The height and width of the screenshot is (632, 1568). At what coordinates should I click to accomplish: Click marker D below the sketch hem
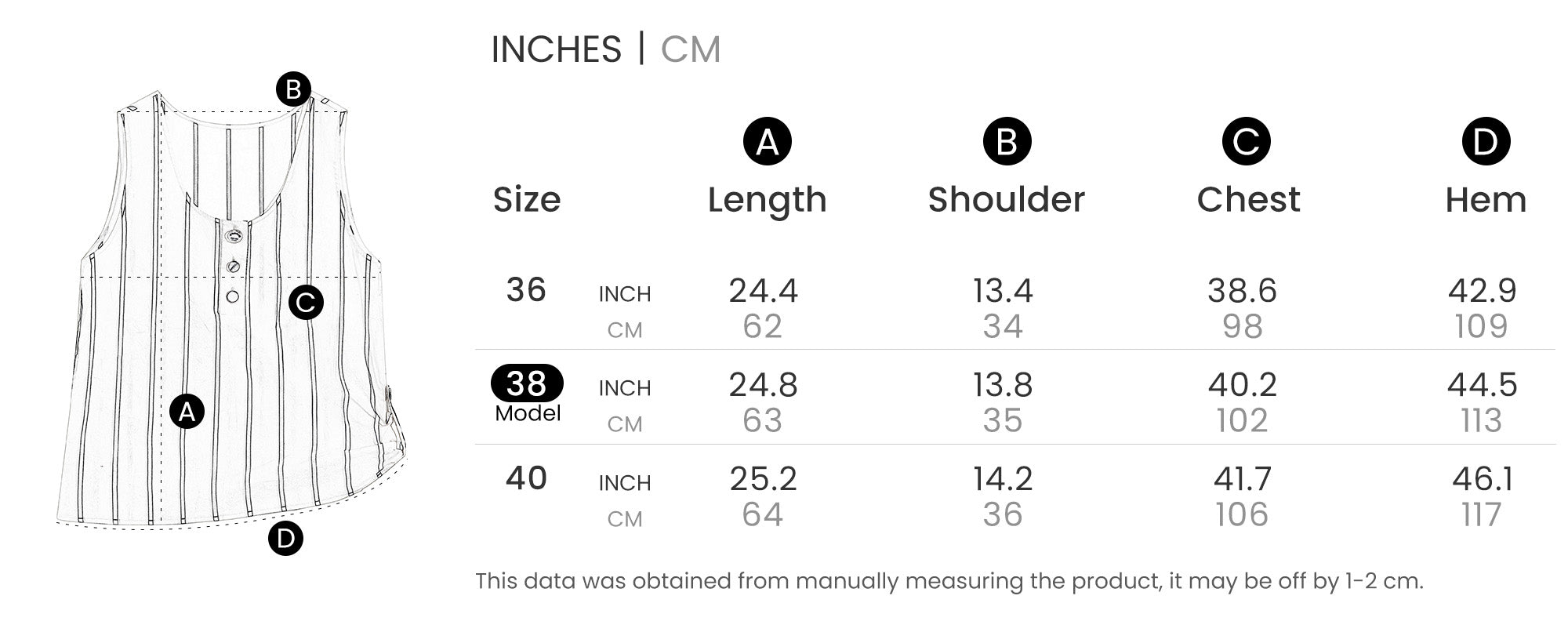click(x=285, y=539)
